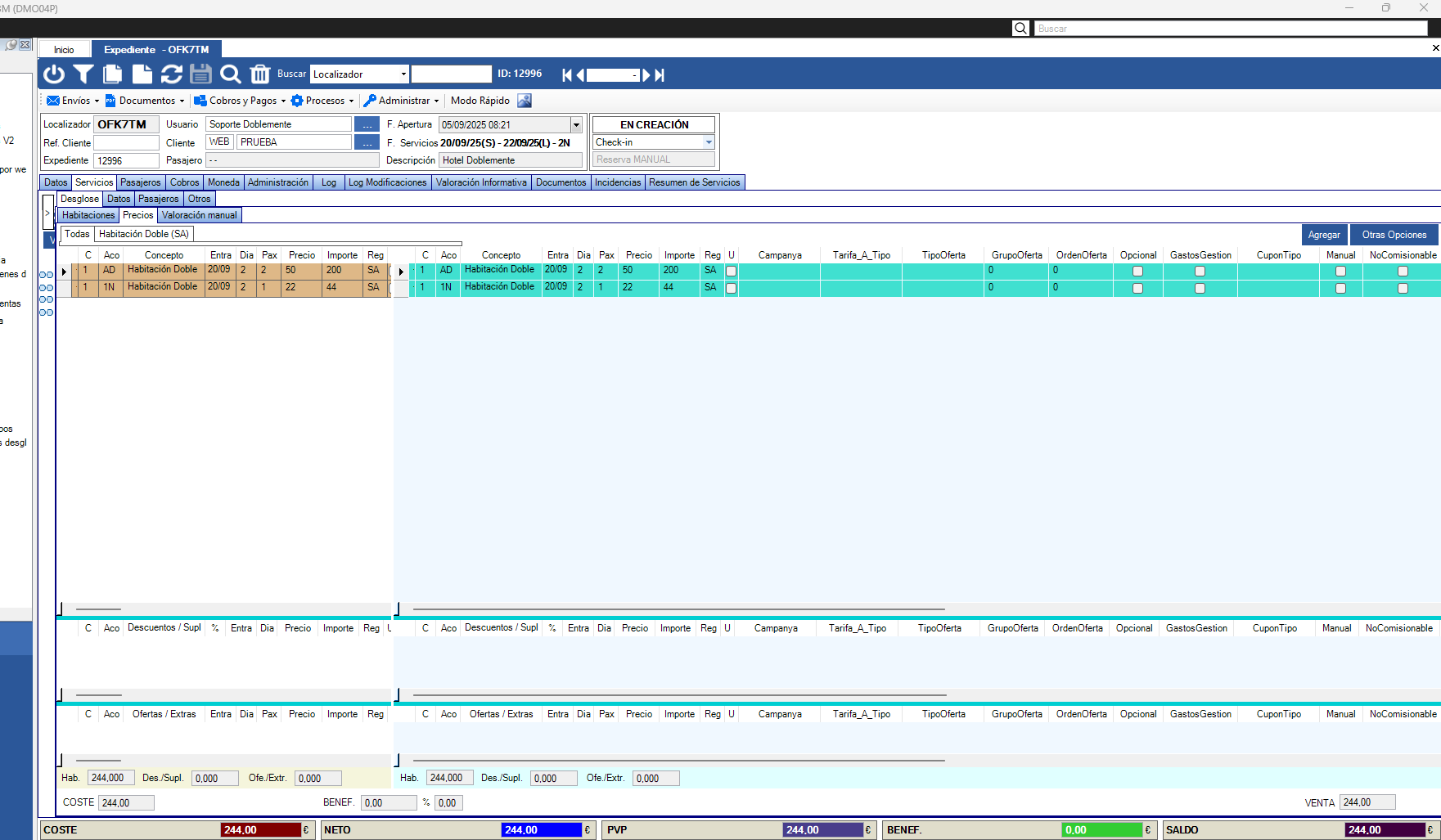Toggle Manual checkbox in AD row
This screenshot has width=1441, height=840.
click(1340, 271)
